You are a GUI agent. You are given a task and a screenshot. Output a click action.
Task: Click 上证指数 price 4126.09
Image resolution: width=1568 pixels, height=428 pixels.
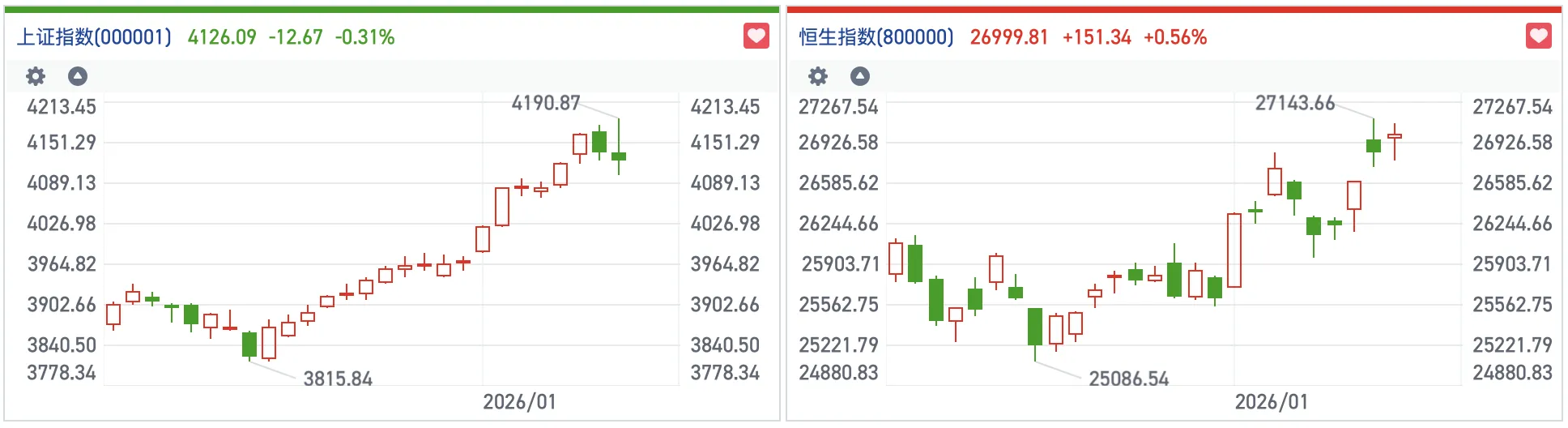[x=222, y=37]
